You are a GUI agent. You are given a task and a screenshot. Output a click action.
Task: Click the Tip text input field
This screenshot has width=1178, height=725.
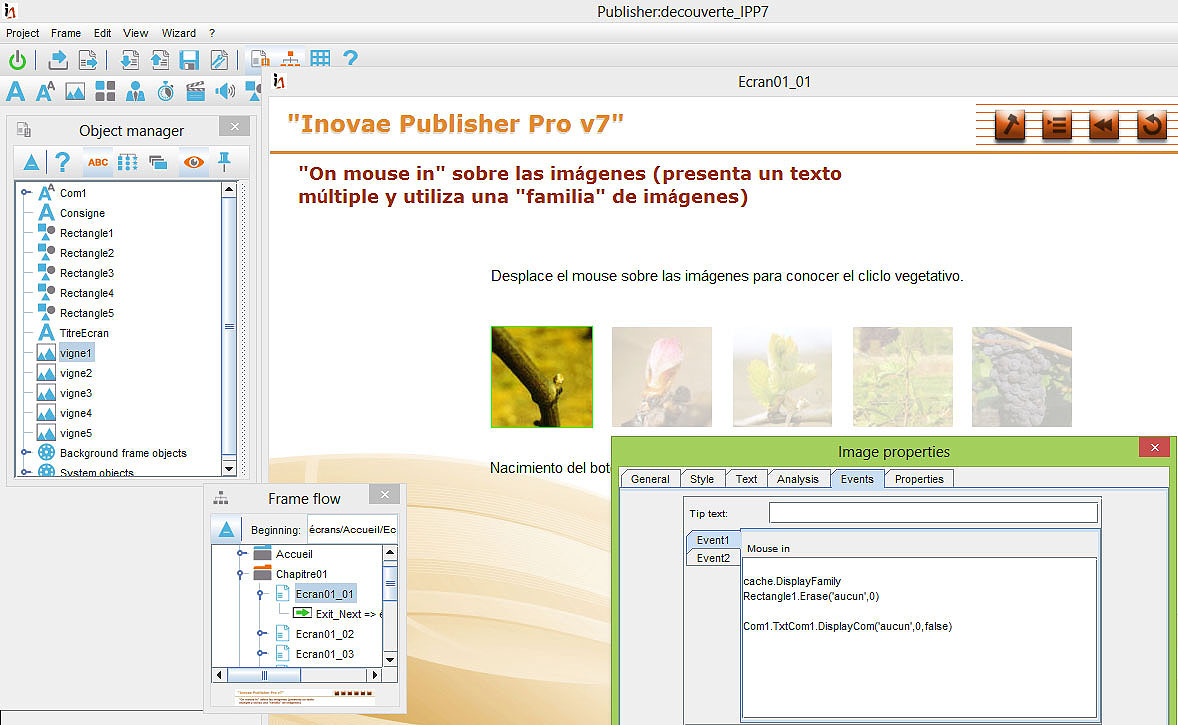coord(933,513)
